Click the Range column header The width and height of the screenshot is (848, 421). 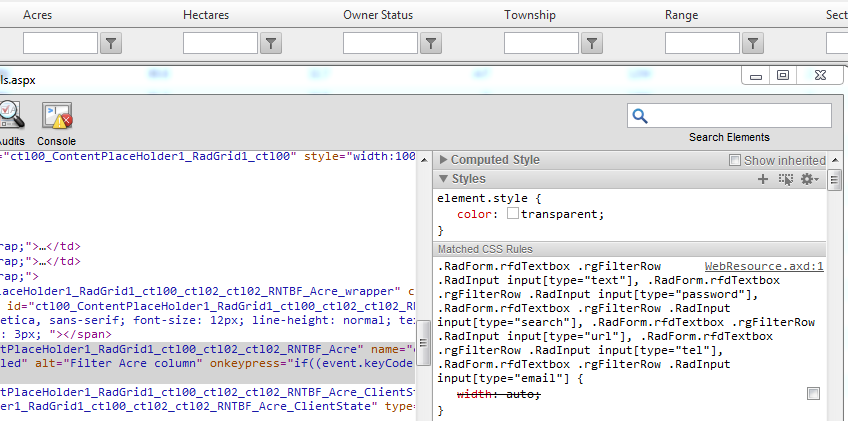681,15
